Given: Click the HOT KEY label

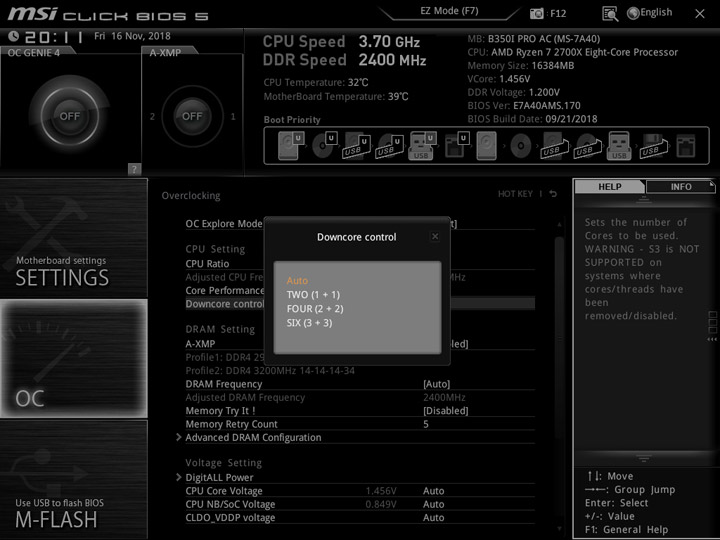Looking at the screenshot, I should pos(515,194).
